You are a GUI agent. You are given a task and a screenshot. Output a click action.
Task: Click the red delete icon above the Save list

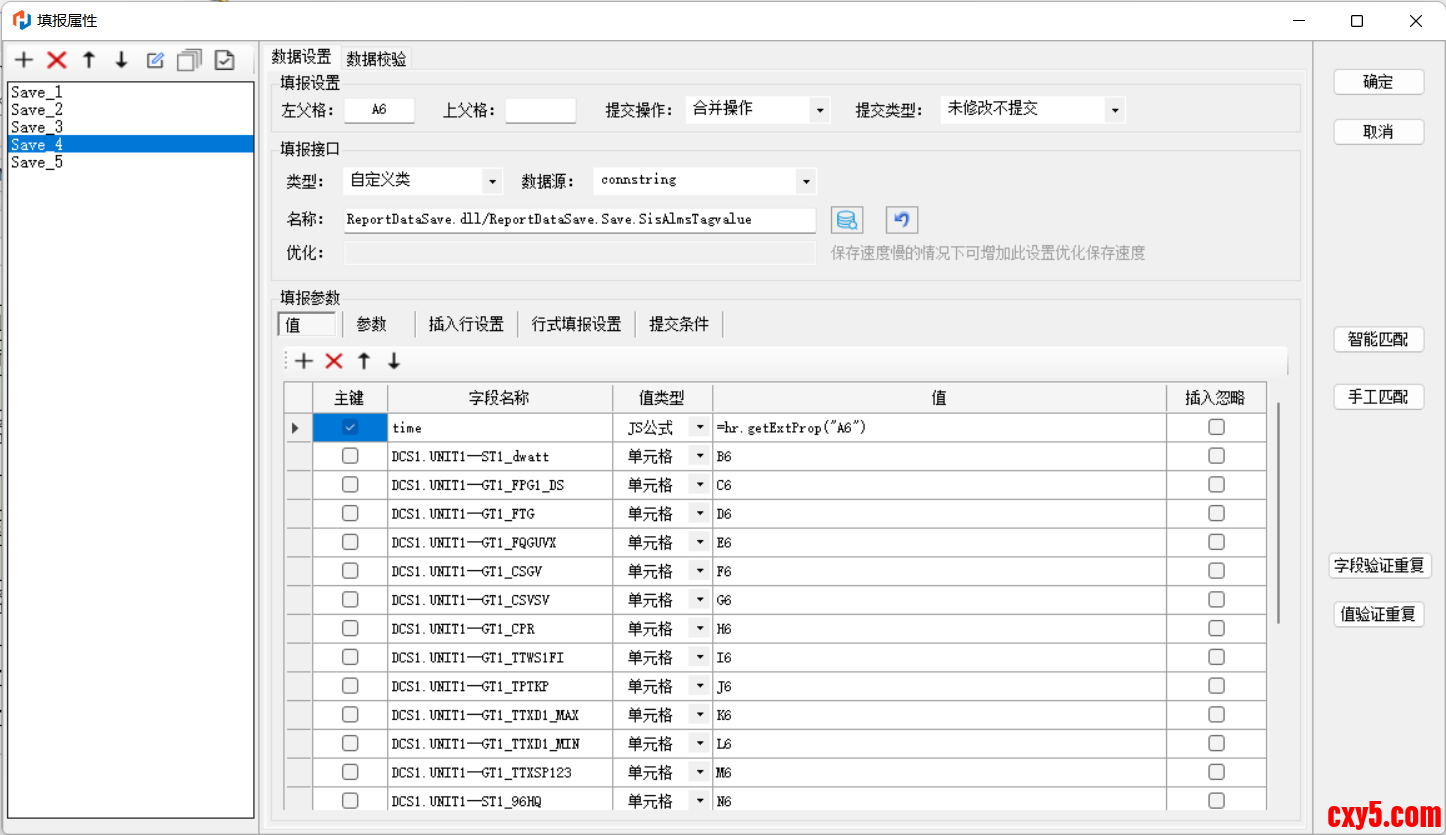[57, 60]
